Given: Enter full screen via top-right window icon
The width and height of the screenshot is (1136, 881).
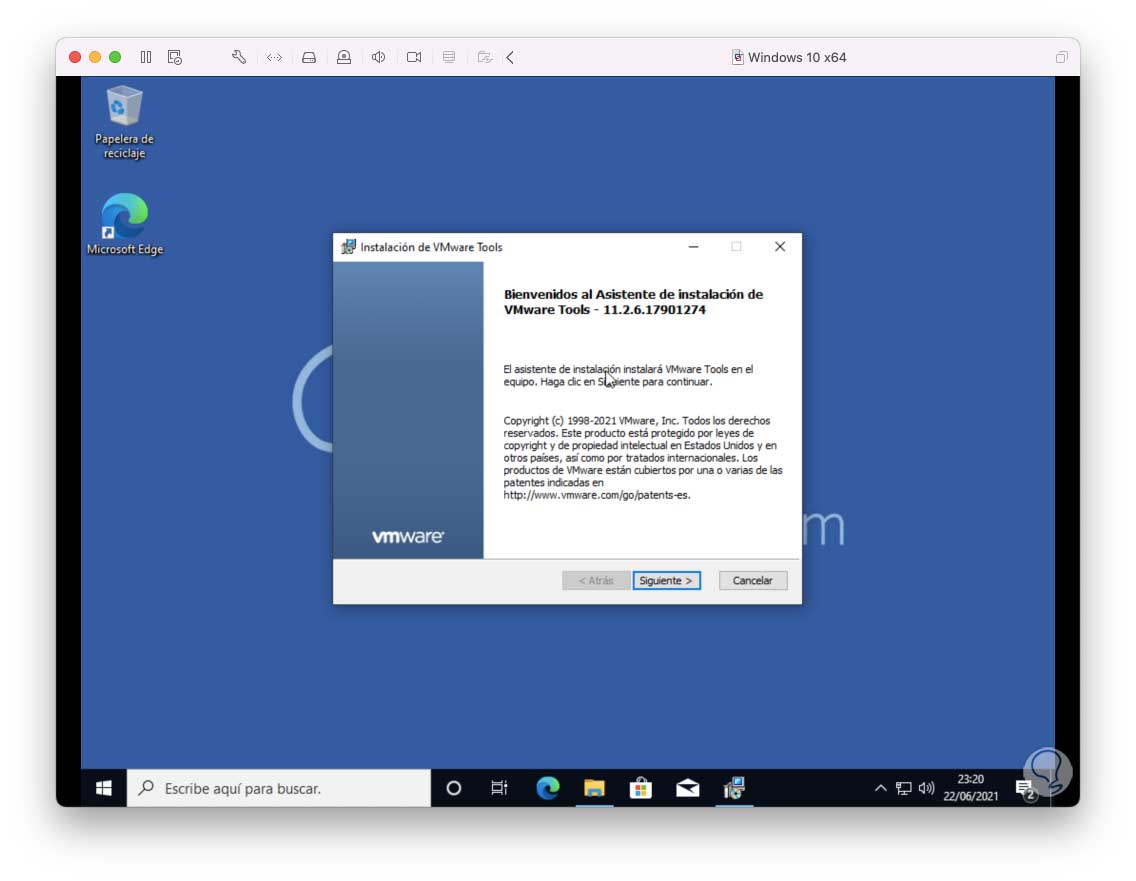Looking at the screenshot, I should point(1061,57).
